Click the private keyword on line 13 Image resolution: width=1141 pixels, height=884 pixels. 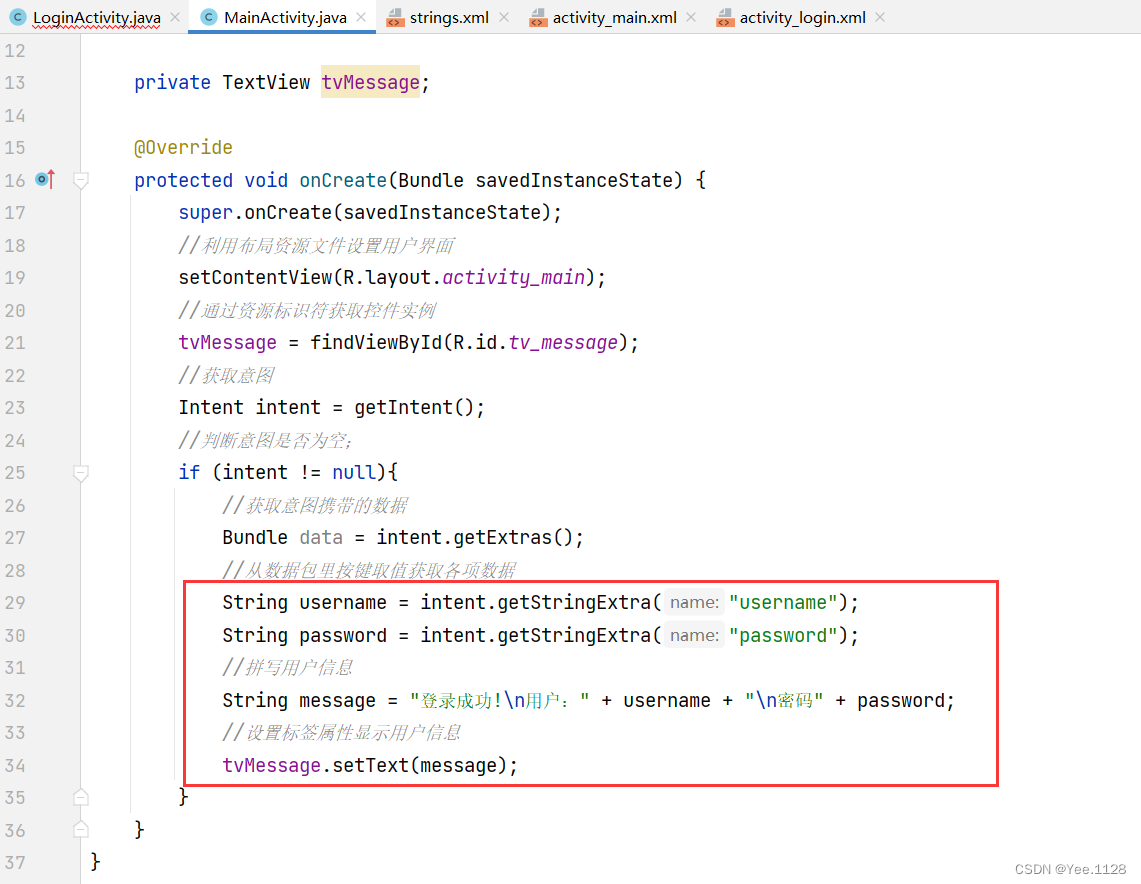(172, 82)
